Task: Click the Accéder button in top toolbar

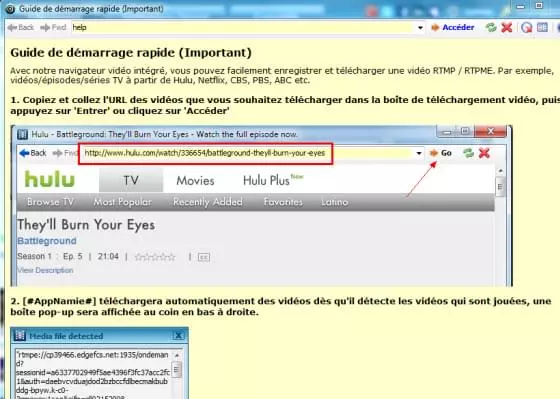Action: pos(452,28)
